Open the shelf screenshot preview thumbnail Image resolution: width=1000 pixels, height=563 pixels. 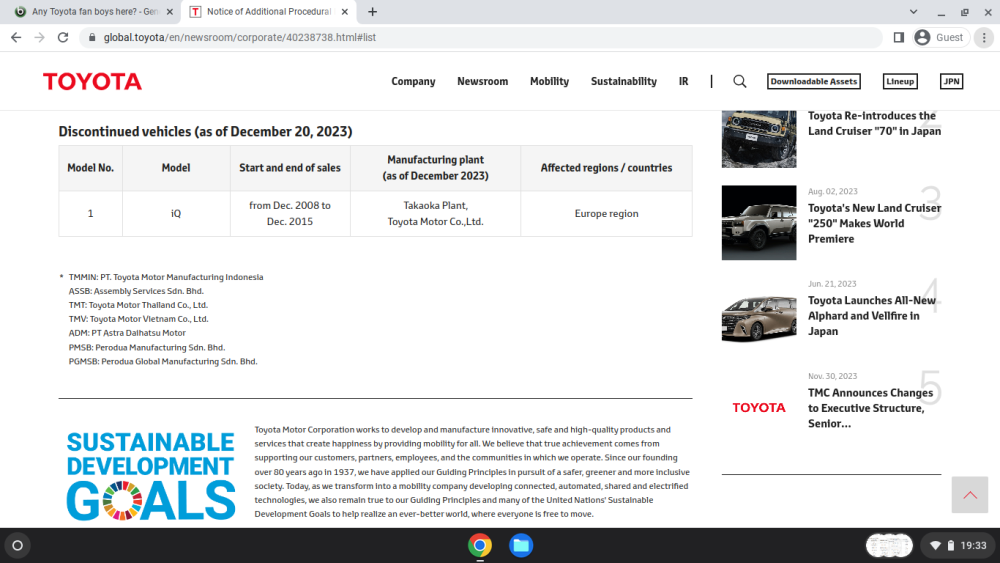[x=889, y=546]
